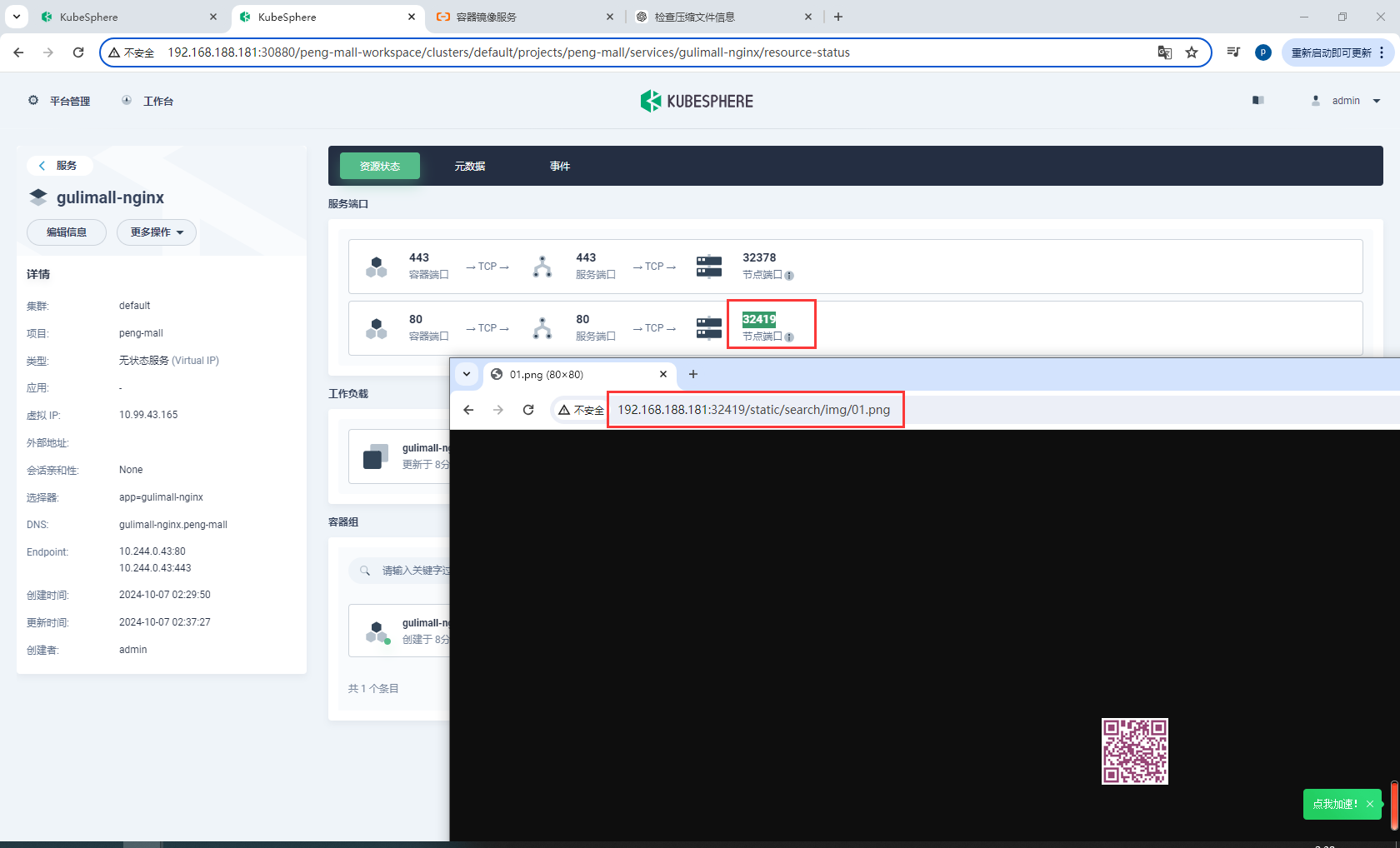Go back to 服务 list
Screen dimensions: 1400x848
pyautogui.click(x=59, y=166)
